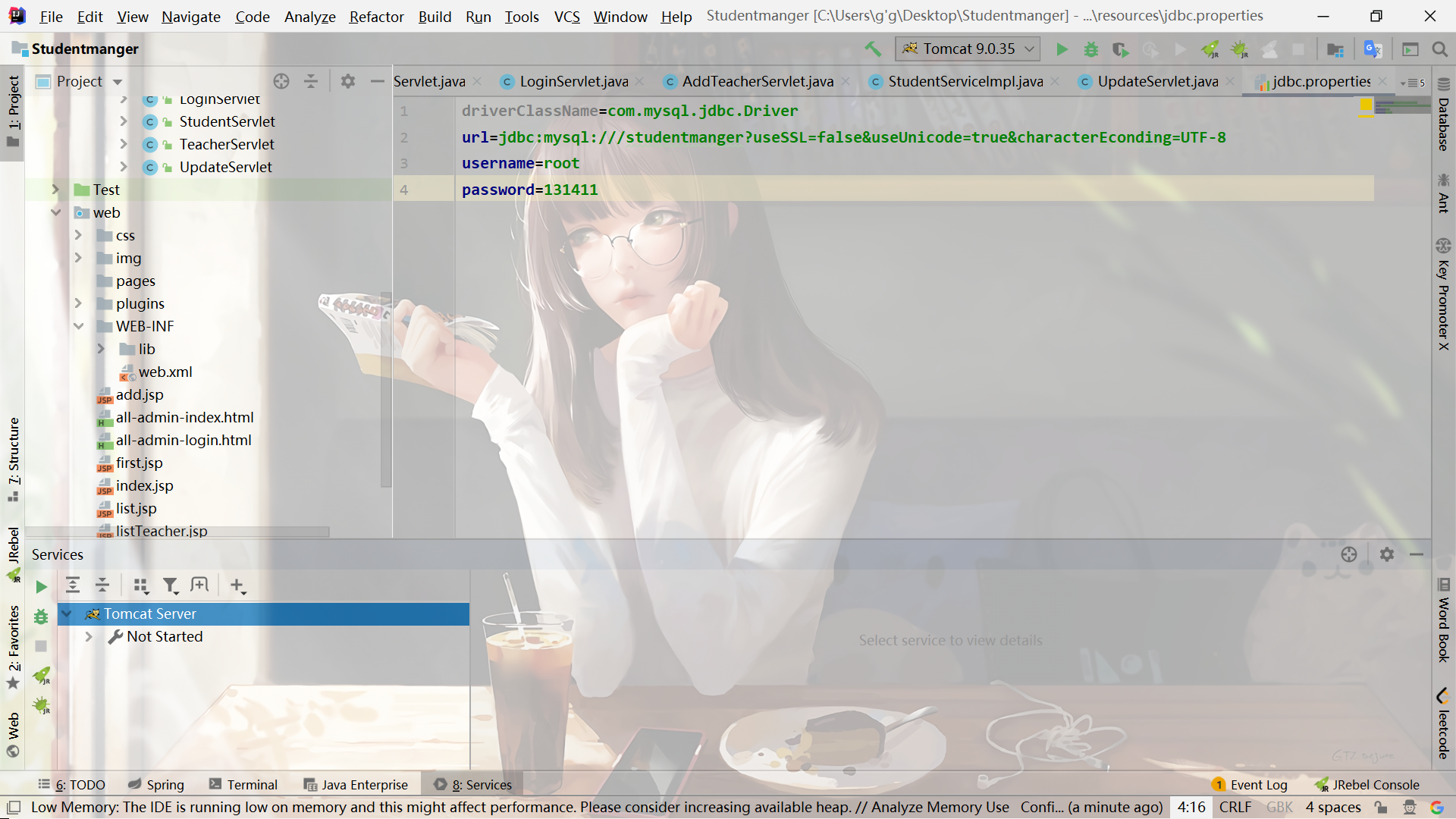The image size is (1456, 819).
Task: Switch to LoginServlet.java tab
Action: tap(573, 82)
